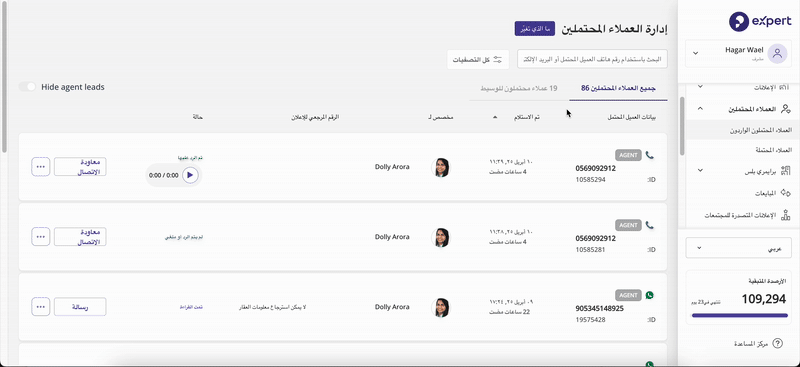This screenshot has height=367, width=800.
Task: Switch to the 19 broker leads tab
Action: [519, 88]
